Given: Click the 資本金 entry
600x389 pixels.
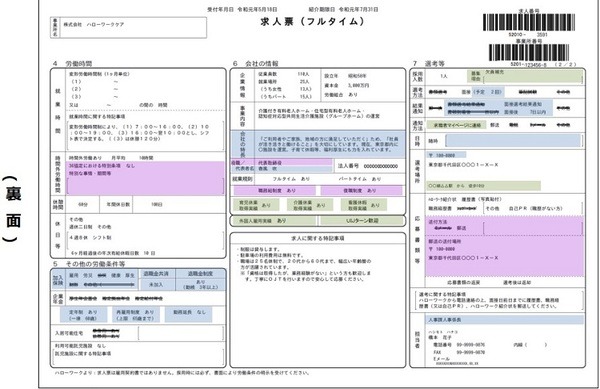Looking at the screenshot, I should [x=347, y=85].
